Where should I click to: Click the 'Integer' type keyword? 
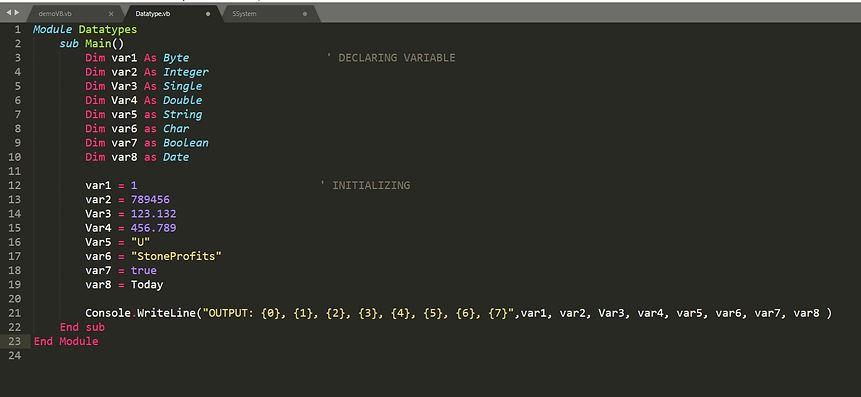point(186,72)
